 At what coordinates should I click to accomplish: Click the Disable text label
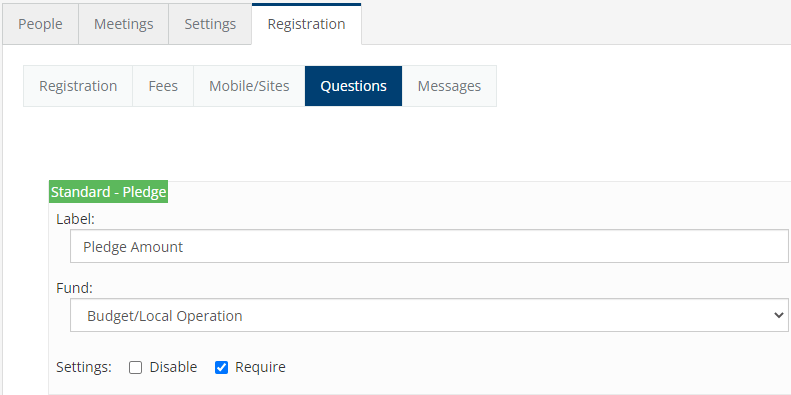click(174, 367)
